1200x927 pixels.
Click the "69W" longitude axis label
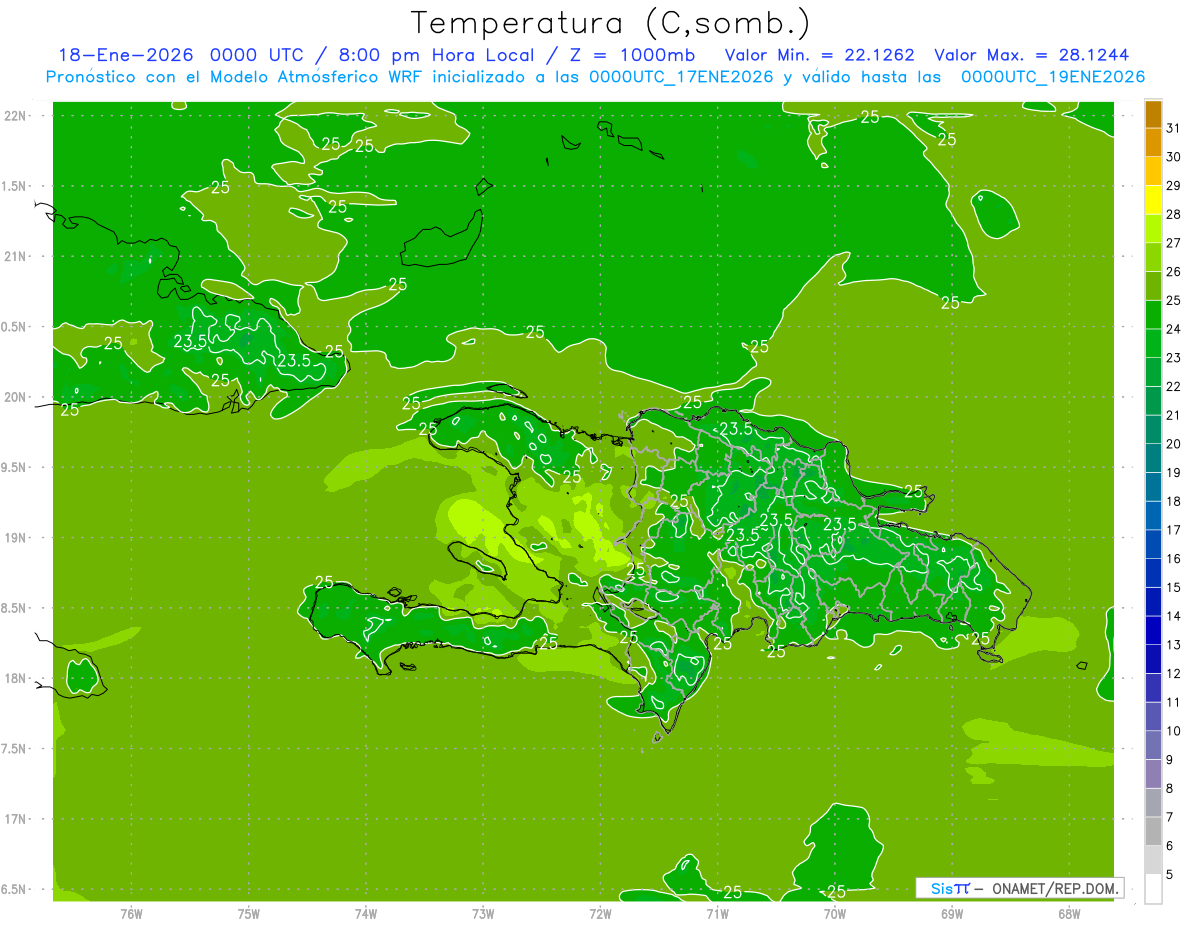(x=952, y=913)
